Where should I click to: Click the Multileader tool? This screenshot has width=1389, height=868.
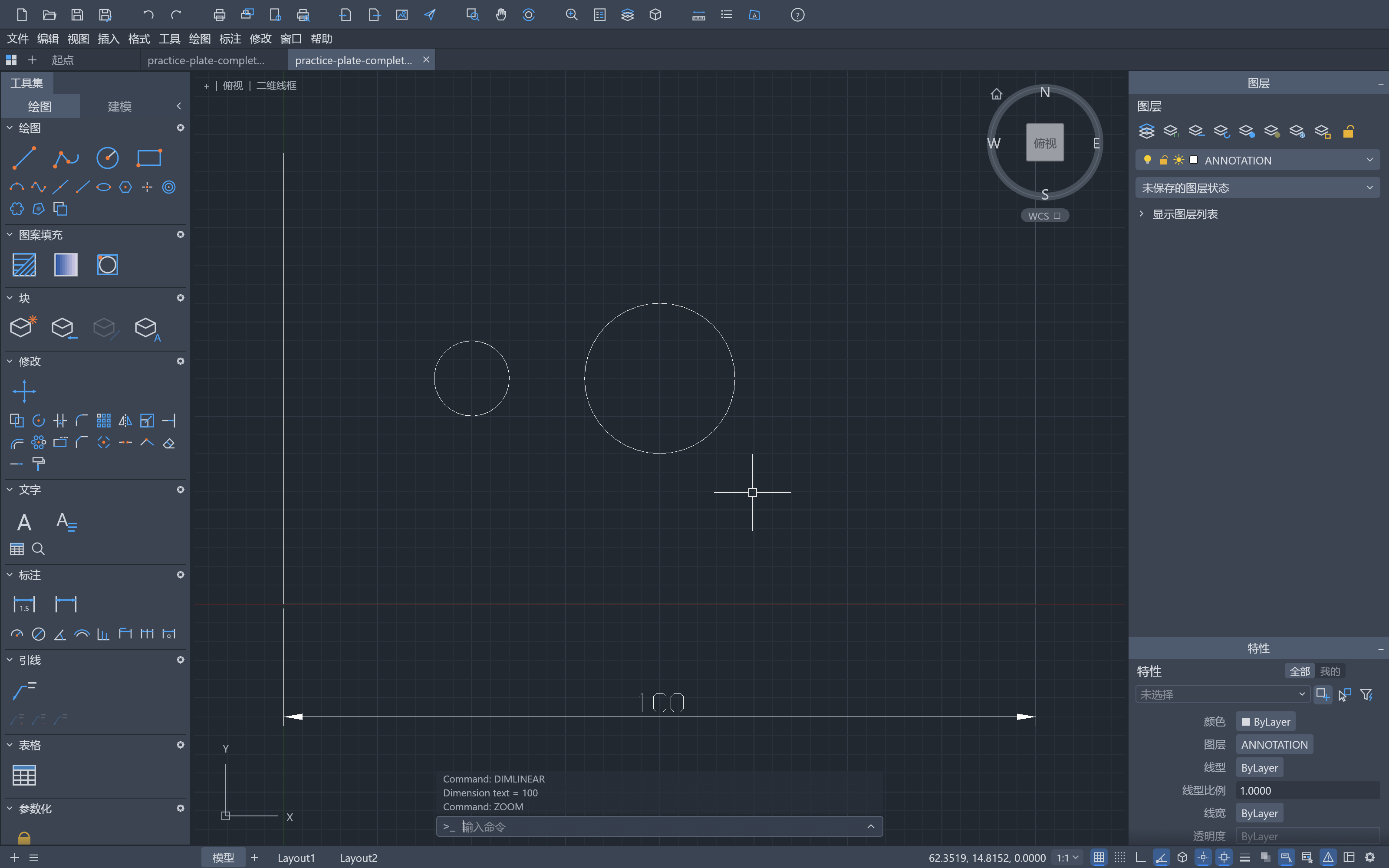click(24, 690)
